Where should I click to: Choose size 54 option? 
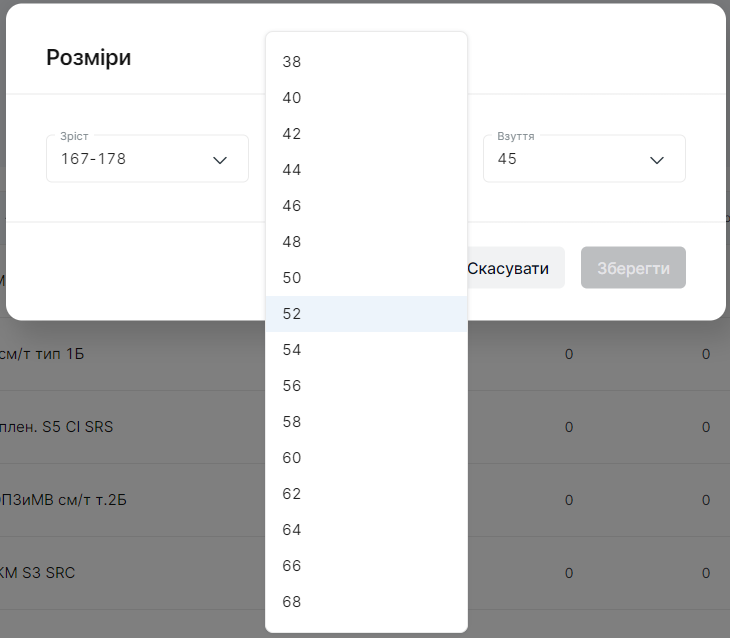pyautogui.click(x=366, y=350)
